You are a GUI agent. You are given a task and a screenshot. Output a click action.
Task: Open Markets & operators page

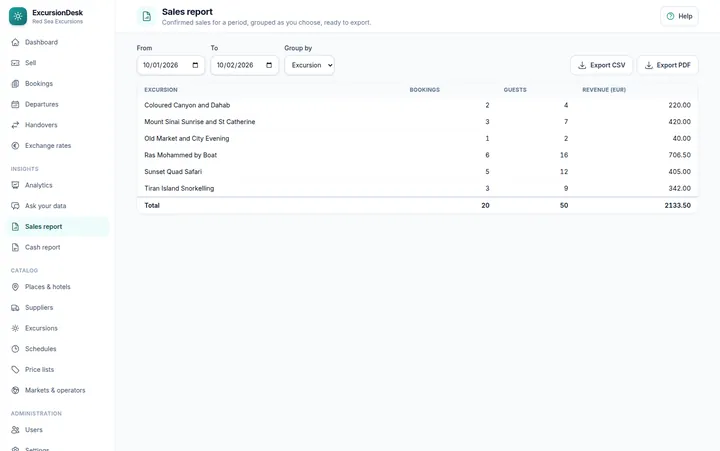click(x=57, y=390)
